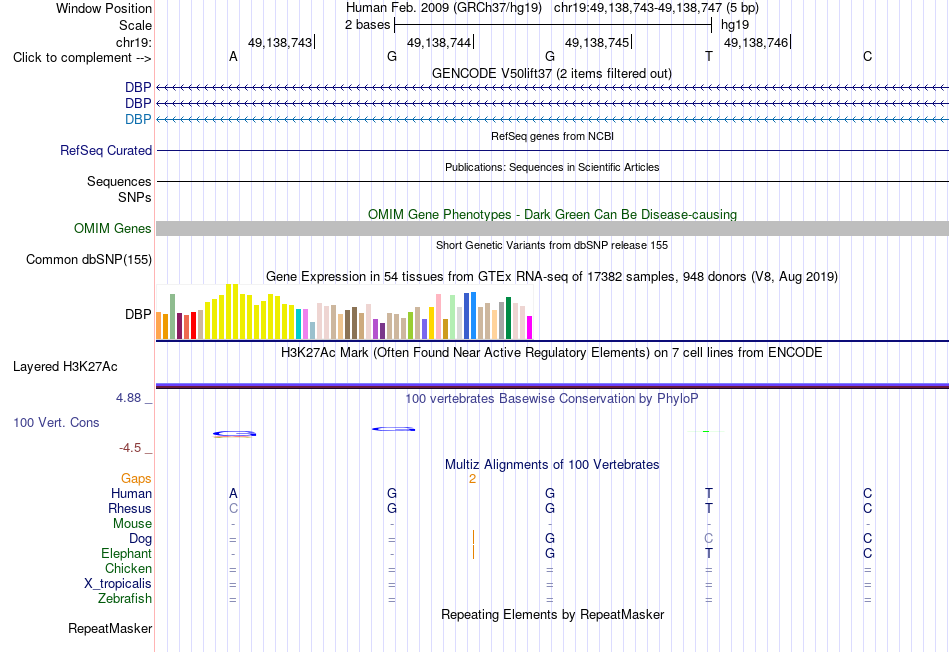Click the 'RepeatMasker' track label
The image size is (950, 652).
pos(110,628)
